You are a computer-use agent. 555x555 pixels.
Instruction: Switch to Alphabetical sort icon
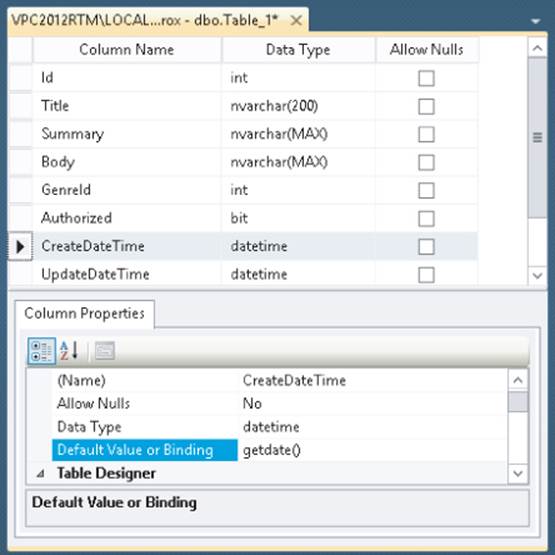tap(69, 351)
